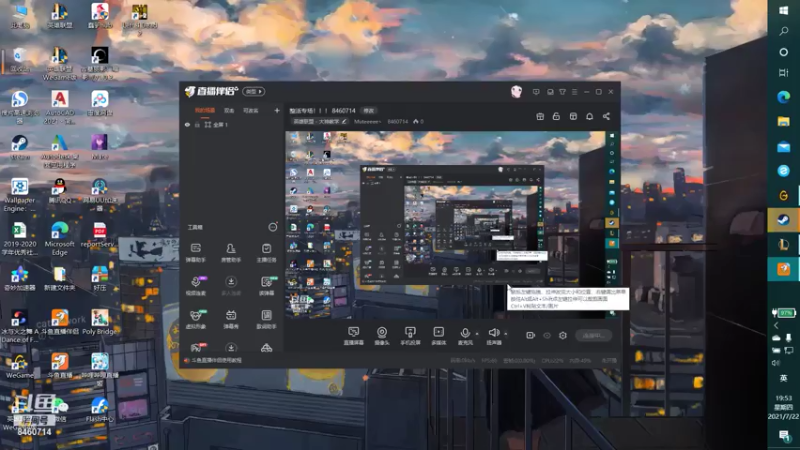The image size is (800, 450).
Task: Open File Explorer from the taskbar
Action: 784,121
